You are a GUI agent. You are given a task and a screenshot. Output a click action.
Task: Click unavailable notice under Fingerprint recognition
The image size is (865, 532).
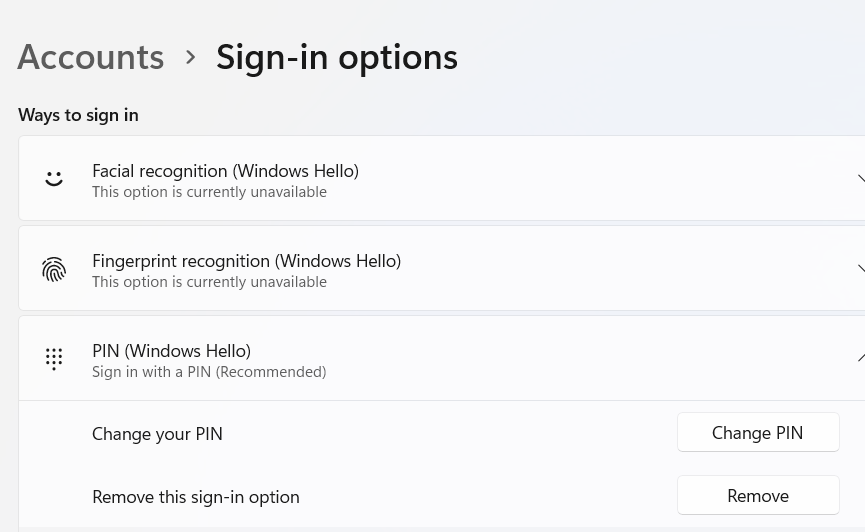[209, 282]
